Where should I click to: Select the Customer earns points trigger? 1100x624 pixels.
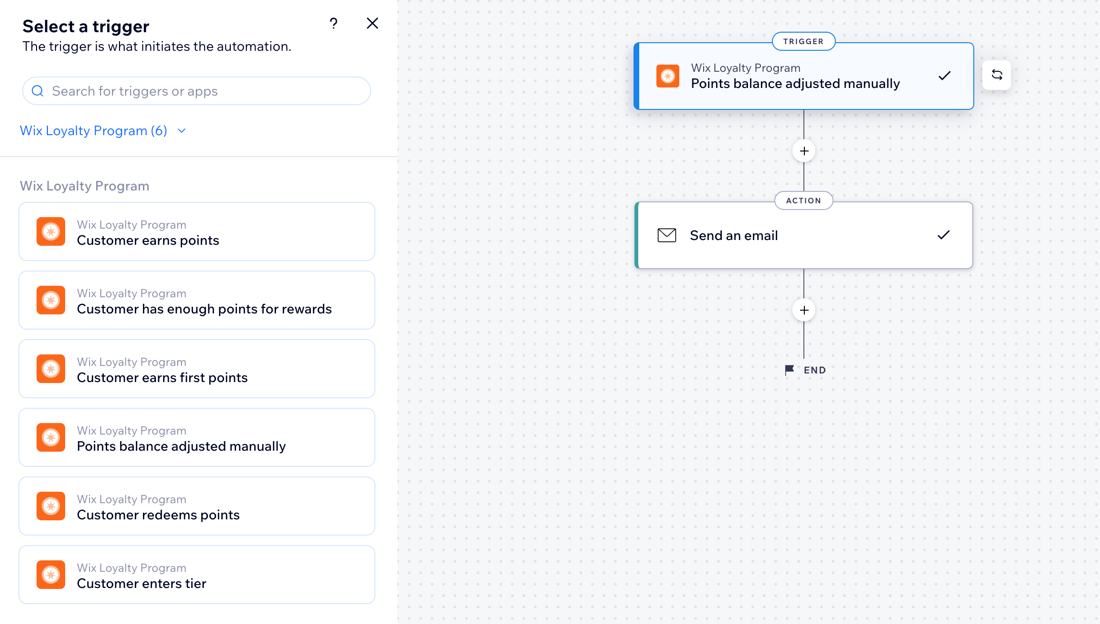click(196, 232)
